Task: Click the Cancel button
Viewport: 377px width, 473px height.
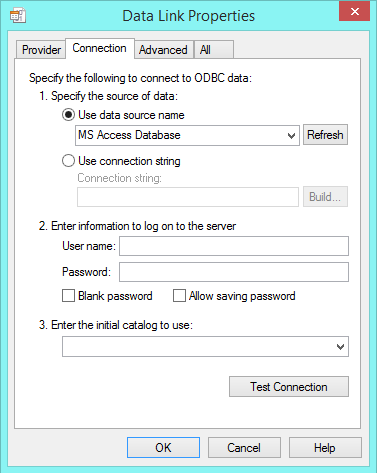Action: pos(244,448)
